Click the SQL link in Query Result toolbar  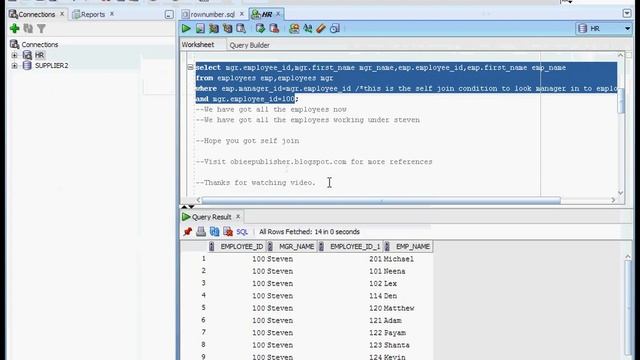(x=242, y=231)
